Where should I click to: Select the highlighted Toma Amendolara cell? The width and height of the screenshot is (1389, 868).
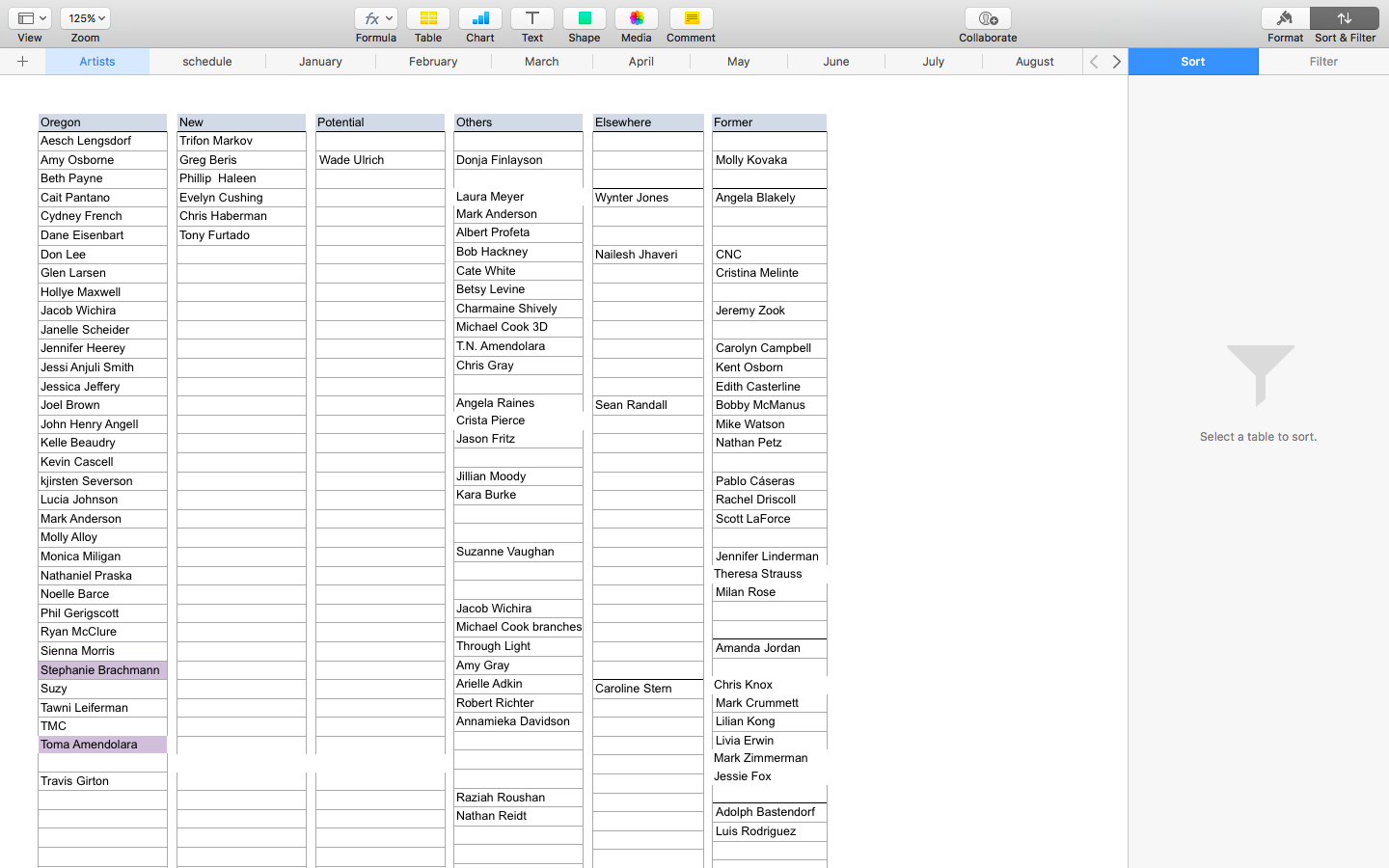coord(102,745)
